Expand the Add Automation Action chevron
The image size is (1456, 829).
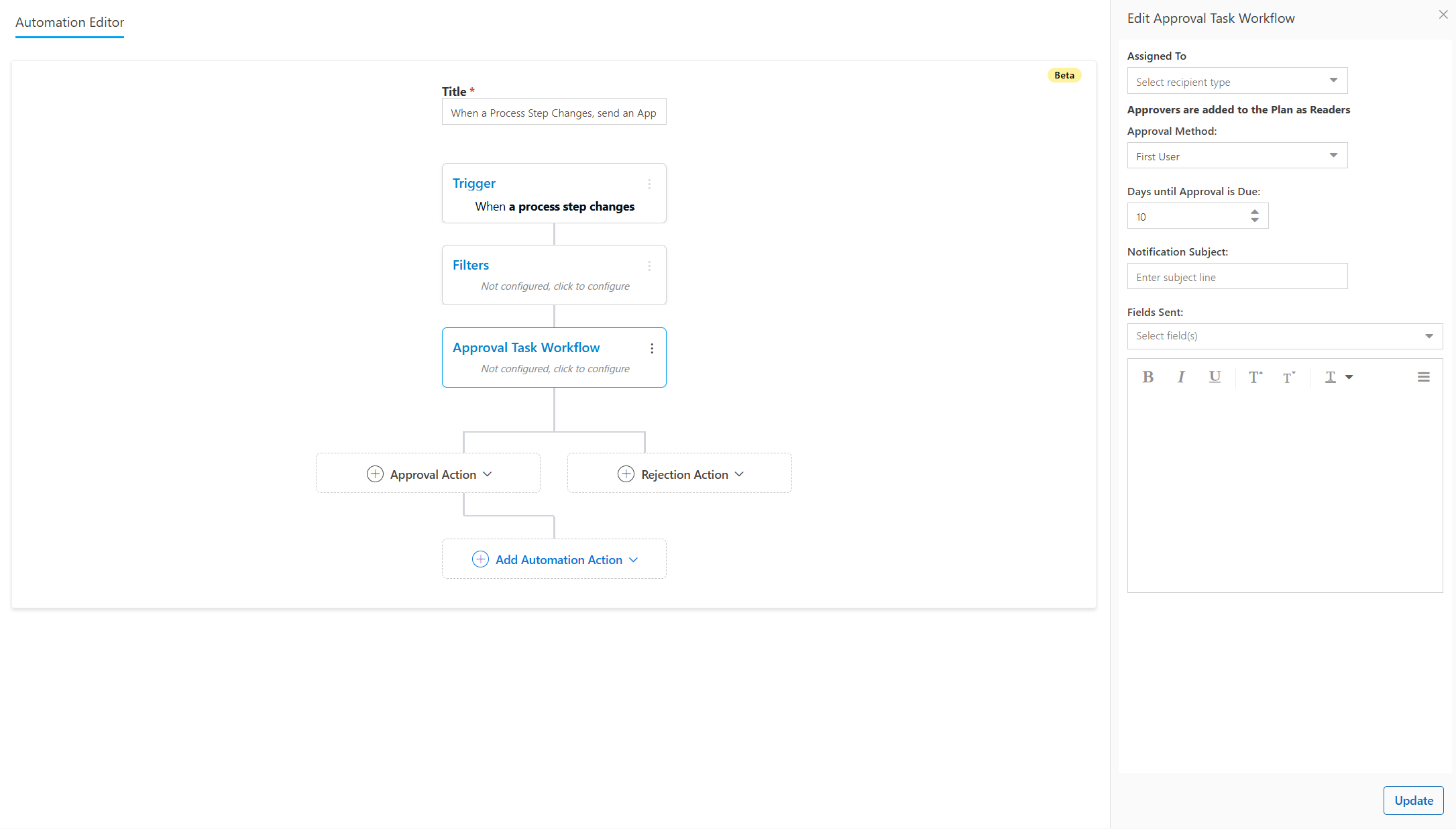[x=633, y=559]
